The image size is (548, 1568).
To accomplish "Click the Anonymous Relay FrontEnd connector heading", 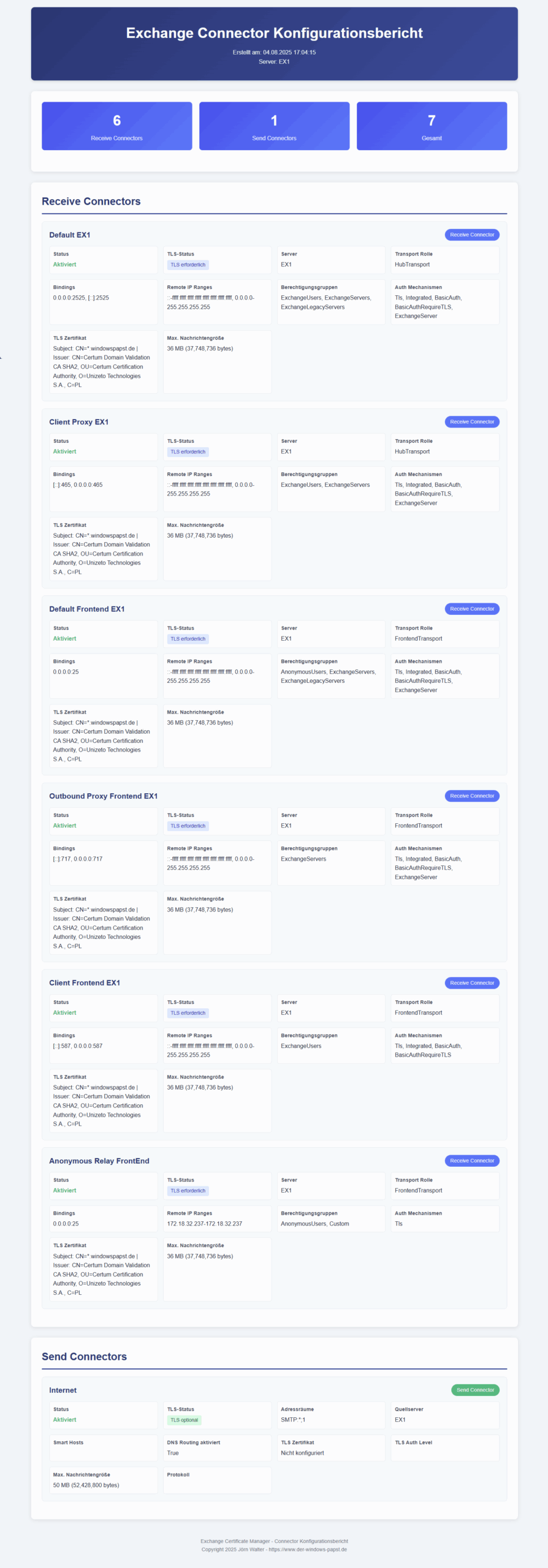I will pos(99,1161).
